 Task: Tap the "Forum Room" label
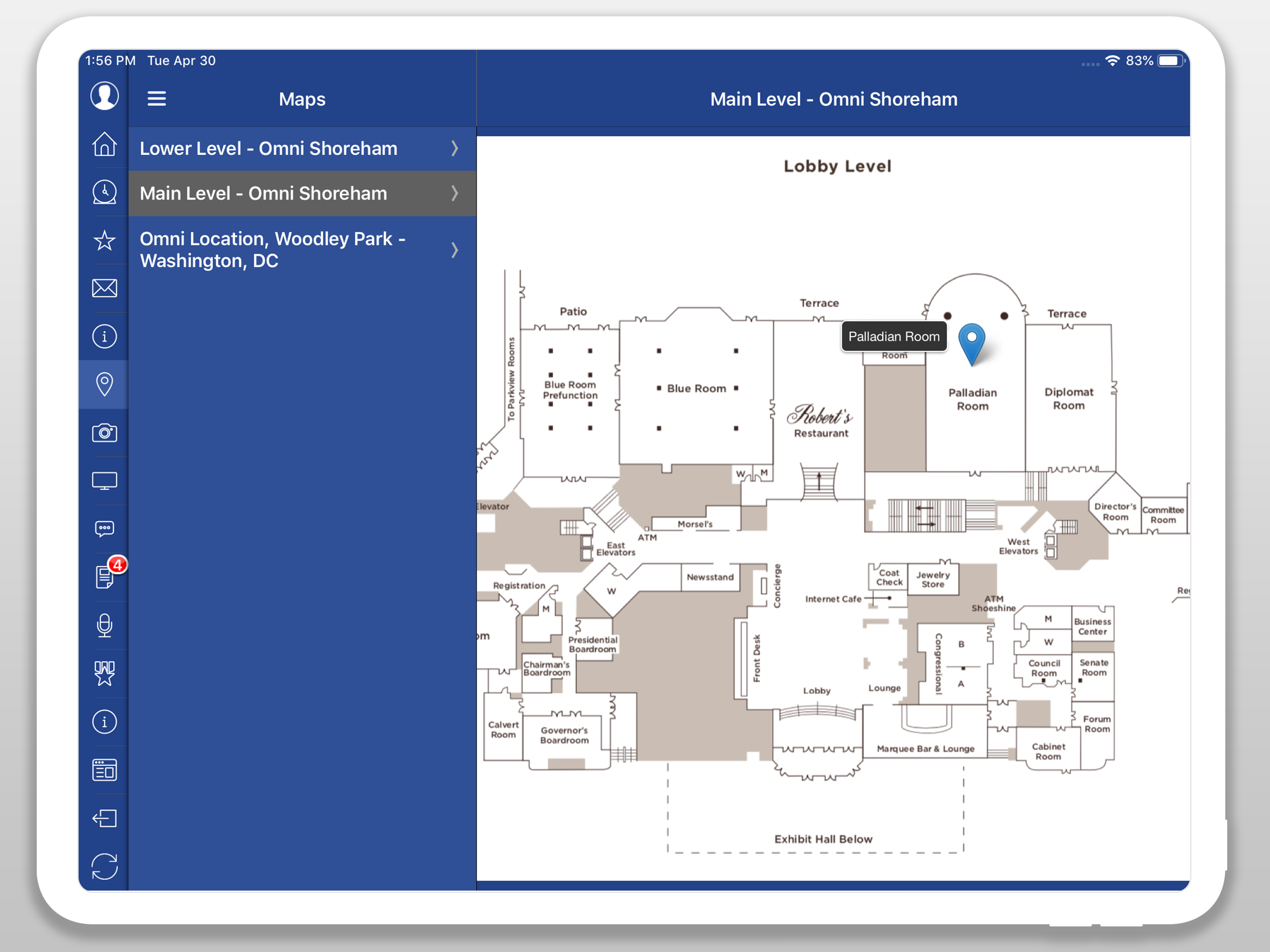[x=1097, y=723]
